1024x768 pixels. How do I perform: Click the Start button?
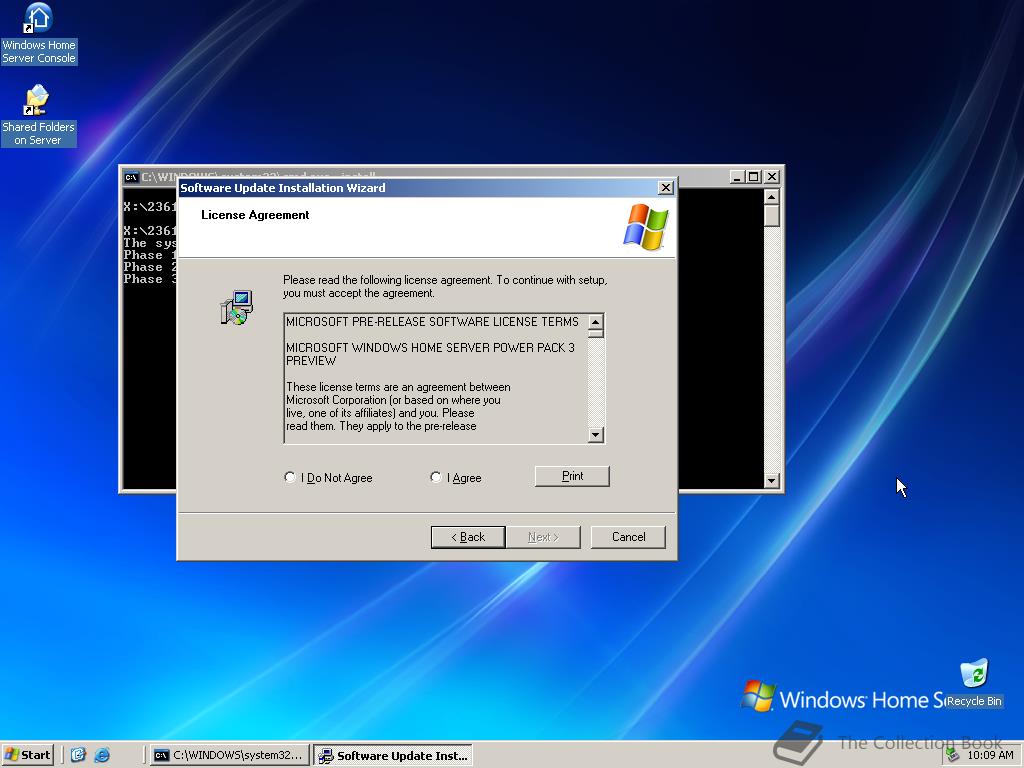(27, 756)
